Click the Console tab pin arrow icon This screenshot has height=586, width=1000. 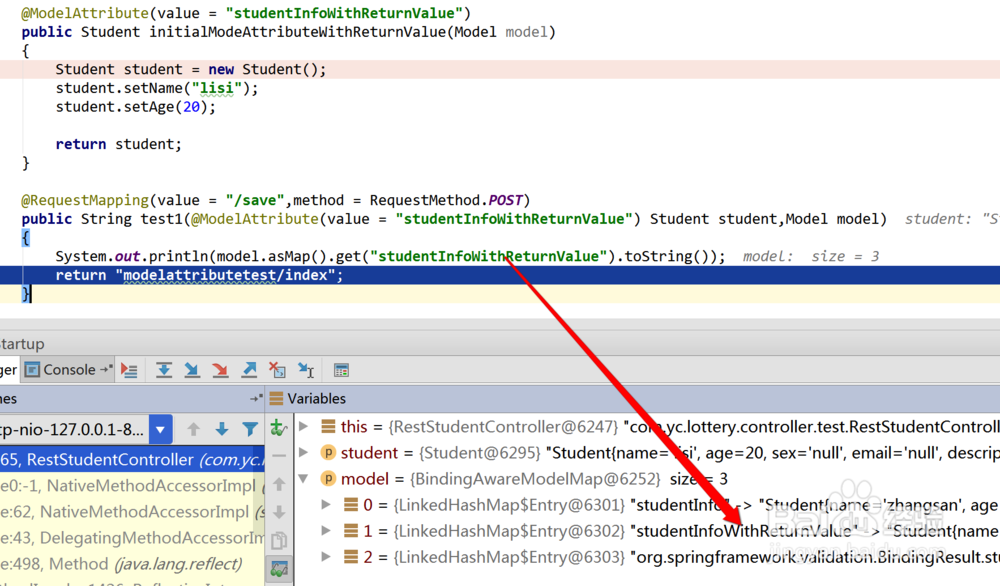click(106, 369)
